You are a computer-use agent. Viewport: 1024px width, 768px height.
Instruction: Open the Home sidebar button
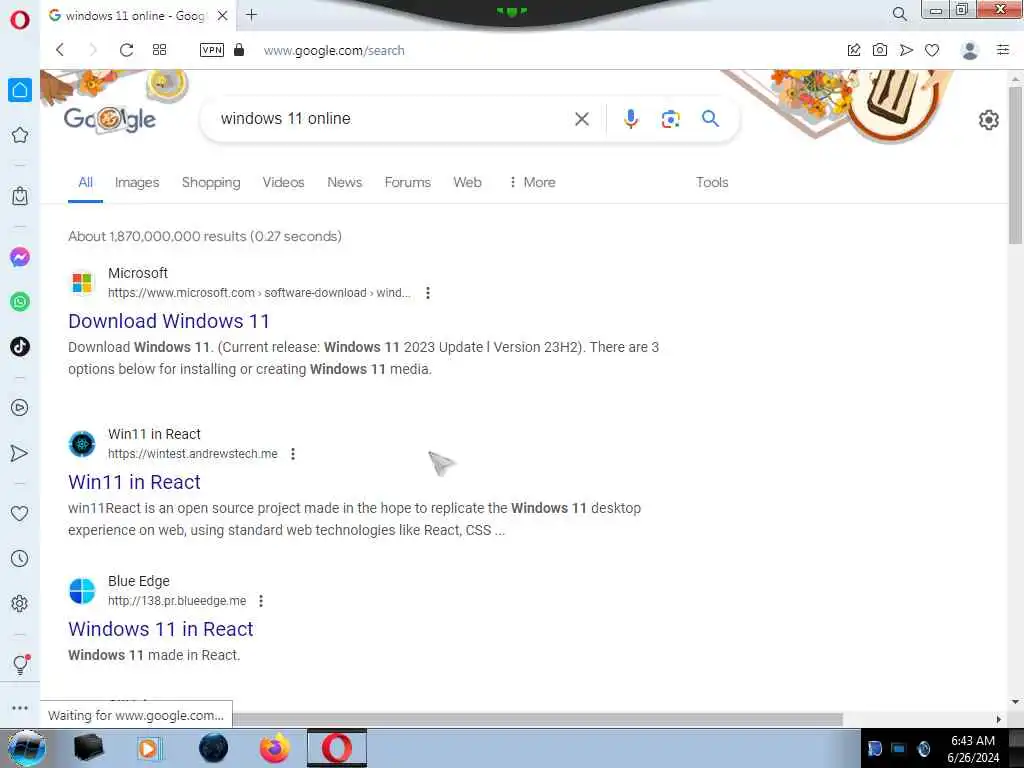(20, 89)
